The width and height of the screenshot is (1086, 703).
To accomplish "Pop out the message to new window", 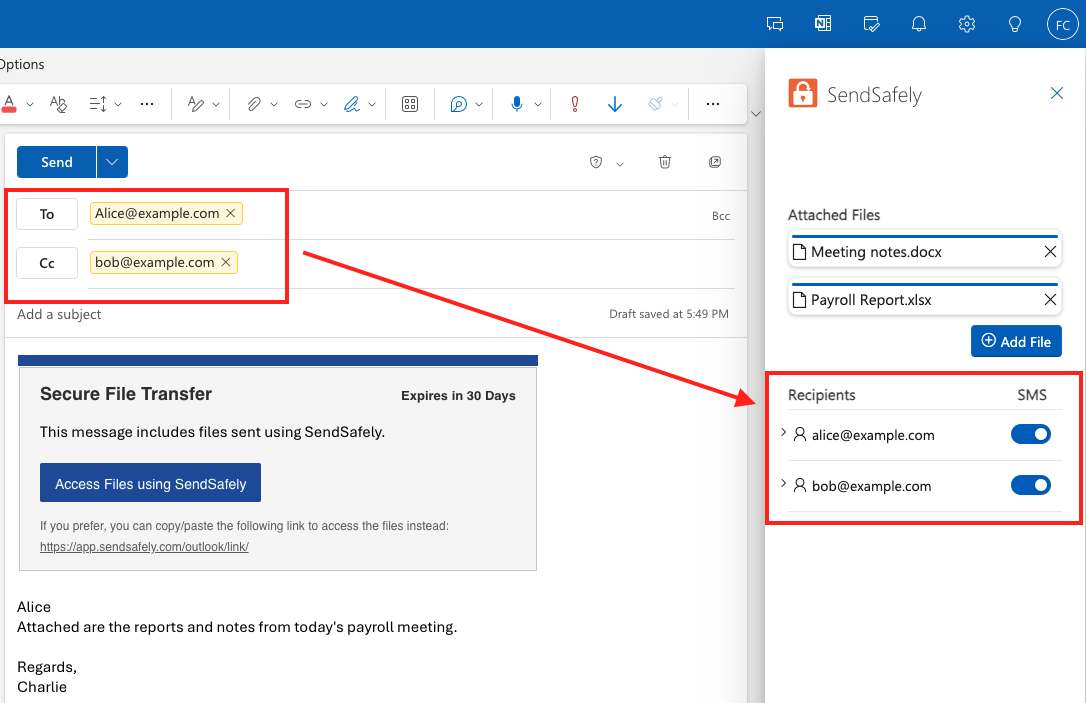I will click(715, 162).
